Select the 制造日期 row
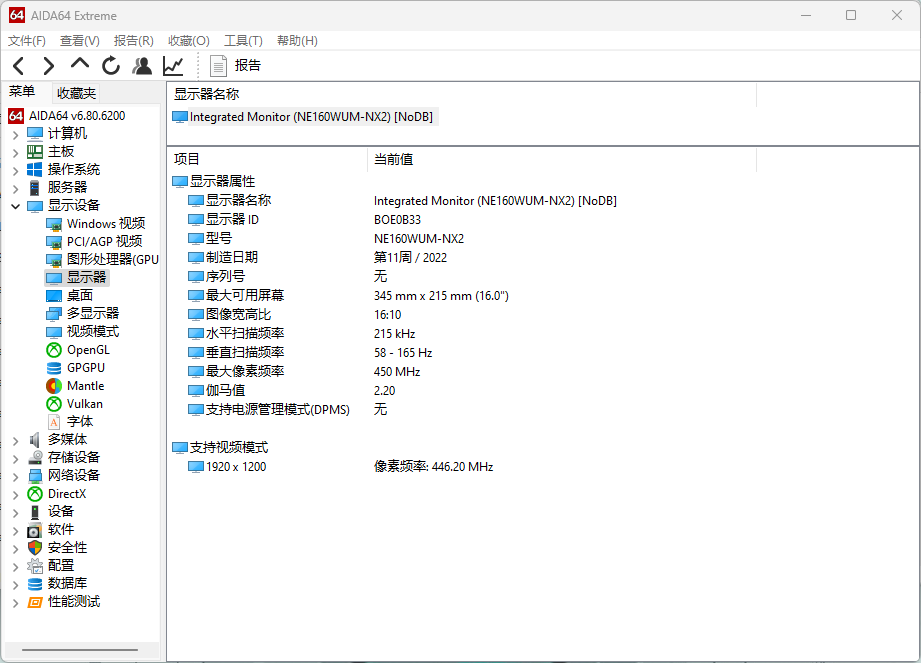Screen dimensions: 921x663 click(317, 258)
